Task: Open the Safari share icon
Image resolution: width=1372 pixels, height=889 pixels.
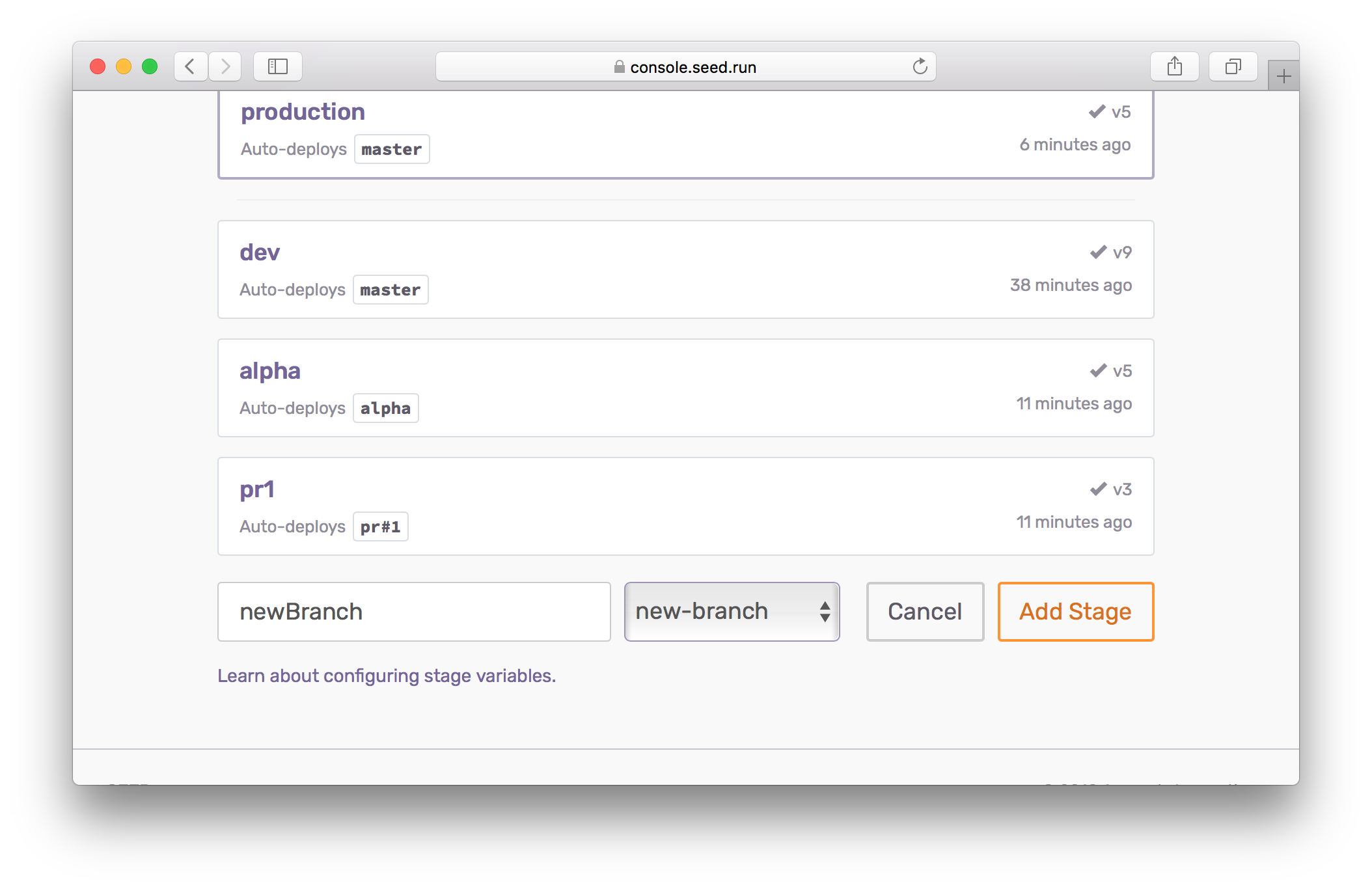Action: coord(1174,66)
